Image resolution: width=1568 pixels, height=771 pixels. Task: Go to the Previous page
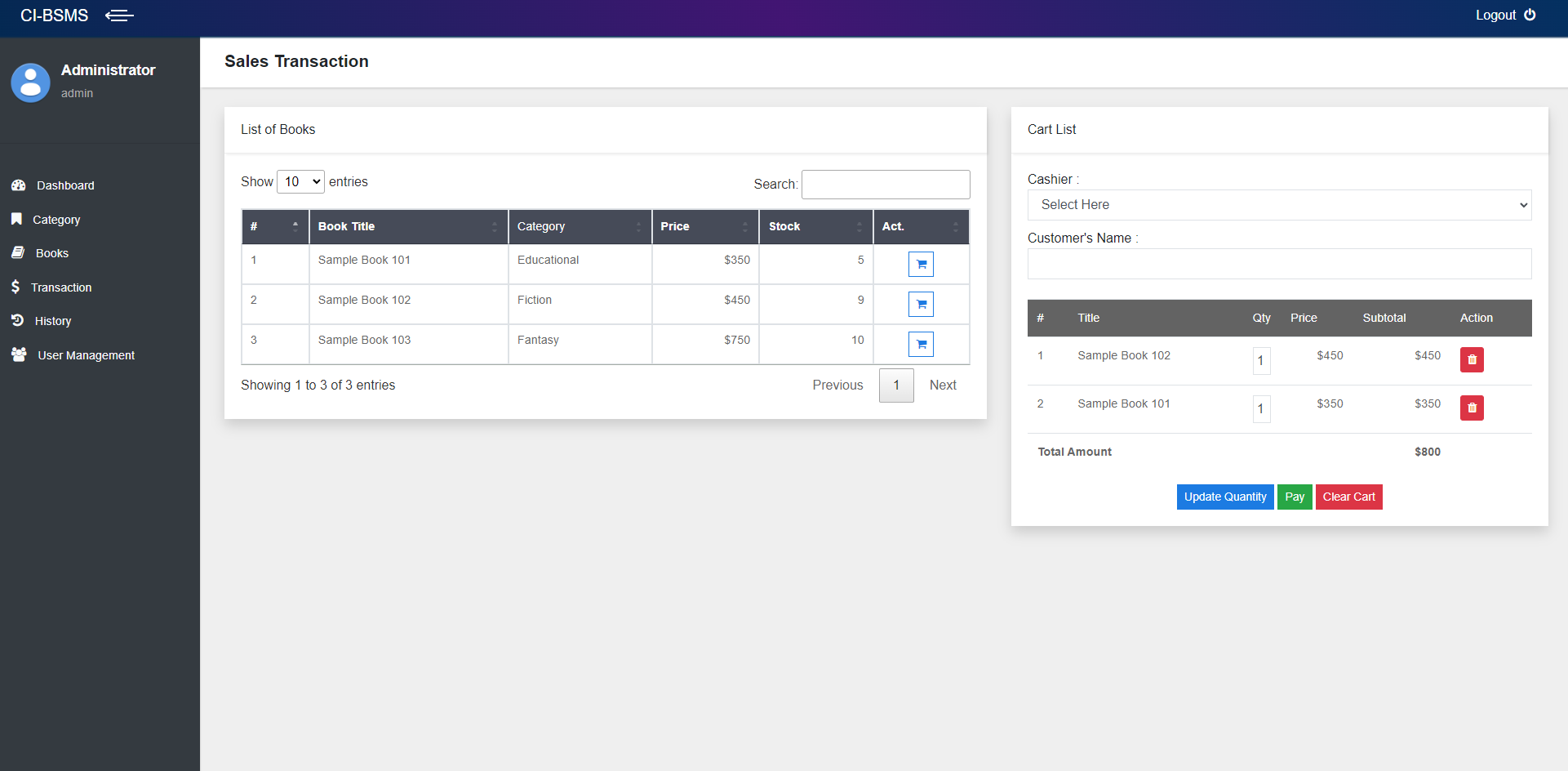pos(837,385)
